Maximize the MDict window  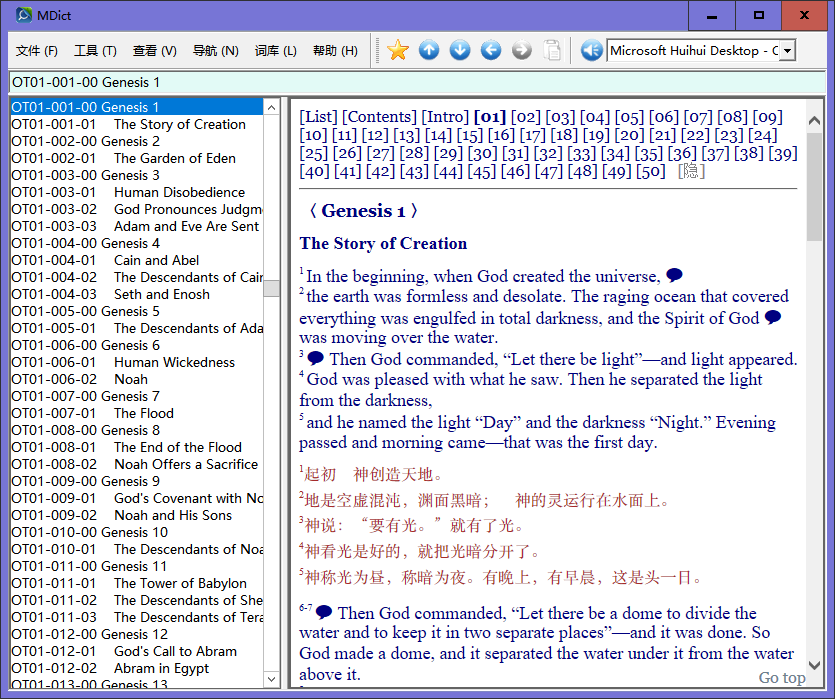pos(759,15)
